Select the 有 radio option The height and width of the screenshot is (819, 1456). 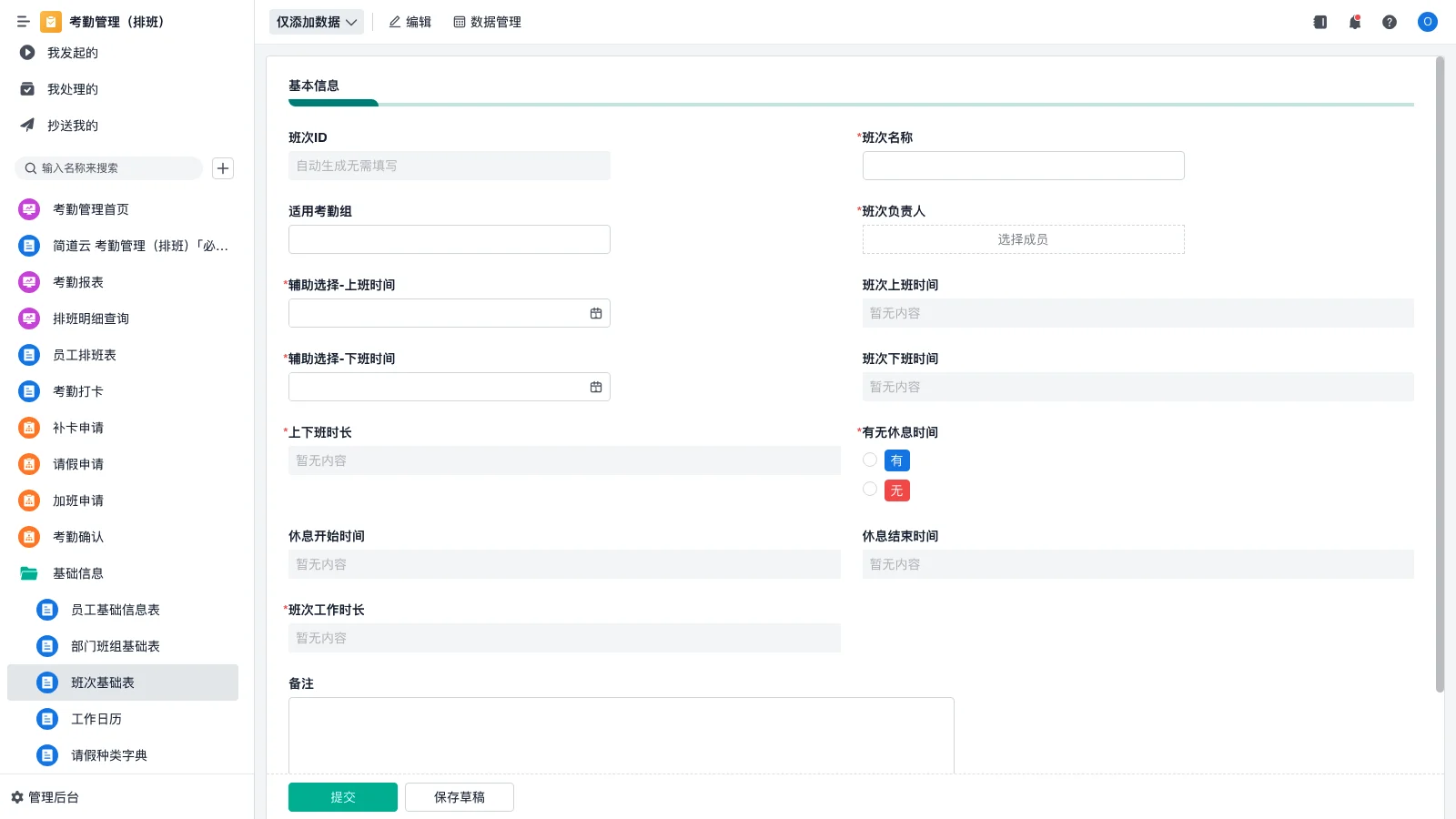click(x=870, y=460)
